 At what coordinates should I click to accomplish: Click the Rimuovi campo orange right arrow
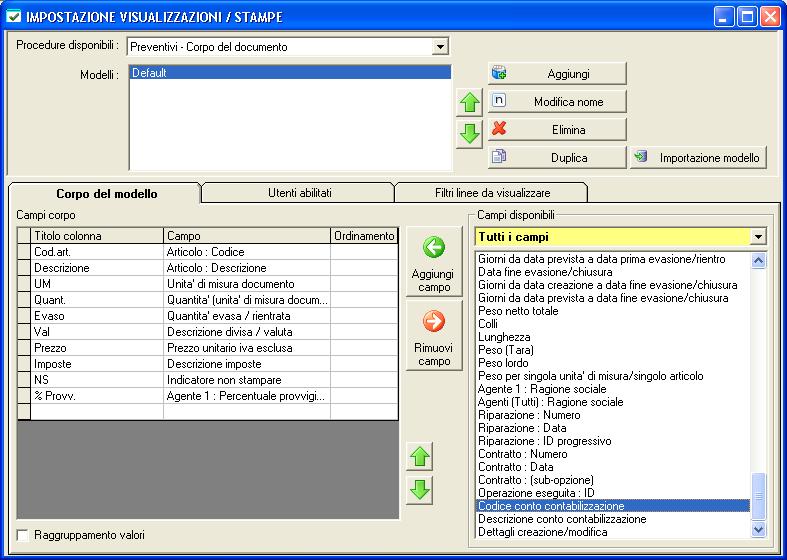click(434, 336)
